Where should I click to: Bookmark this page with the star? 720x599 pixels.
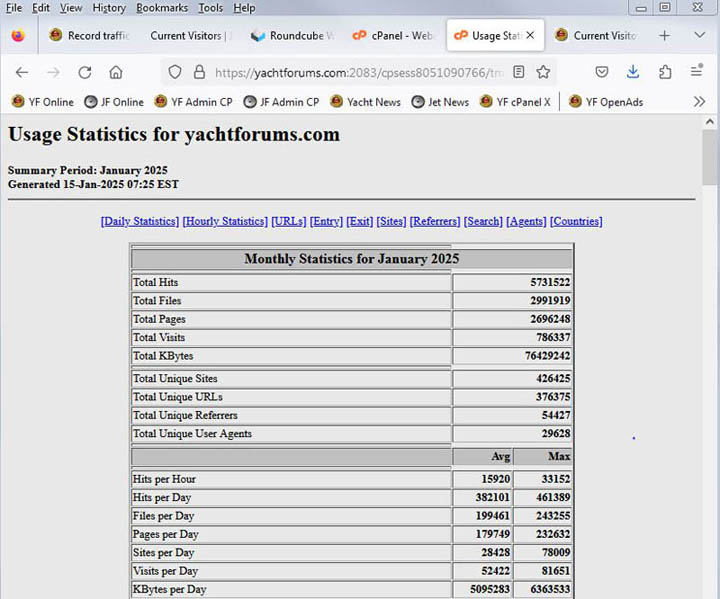click(x=543, y=72)
